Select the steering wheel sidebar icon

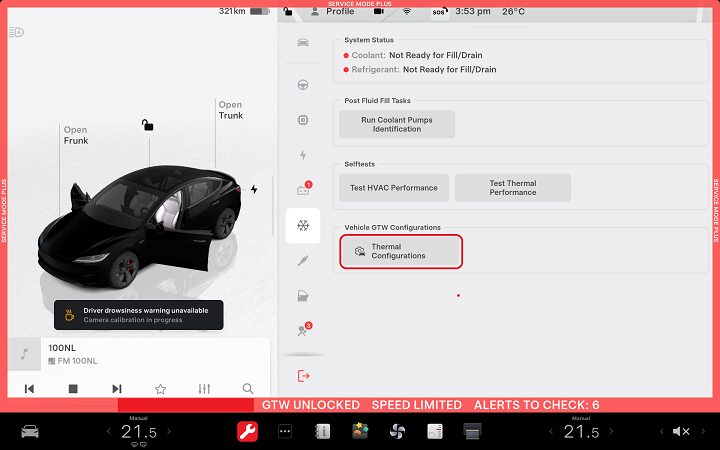point(303,85)
